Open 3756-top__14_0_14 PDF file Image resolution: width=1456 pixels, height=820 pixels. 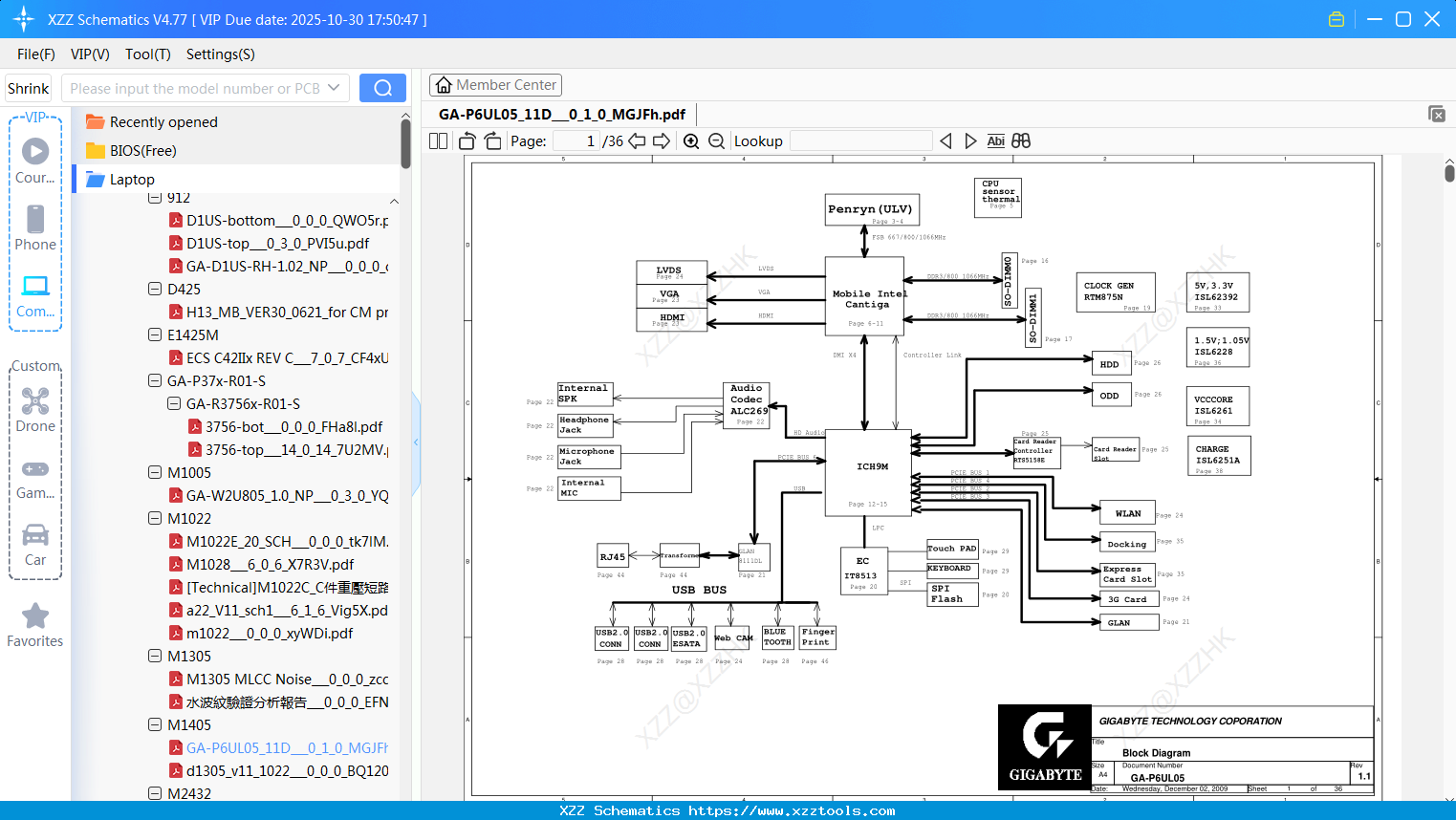click(x=289, y=449)
